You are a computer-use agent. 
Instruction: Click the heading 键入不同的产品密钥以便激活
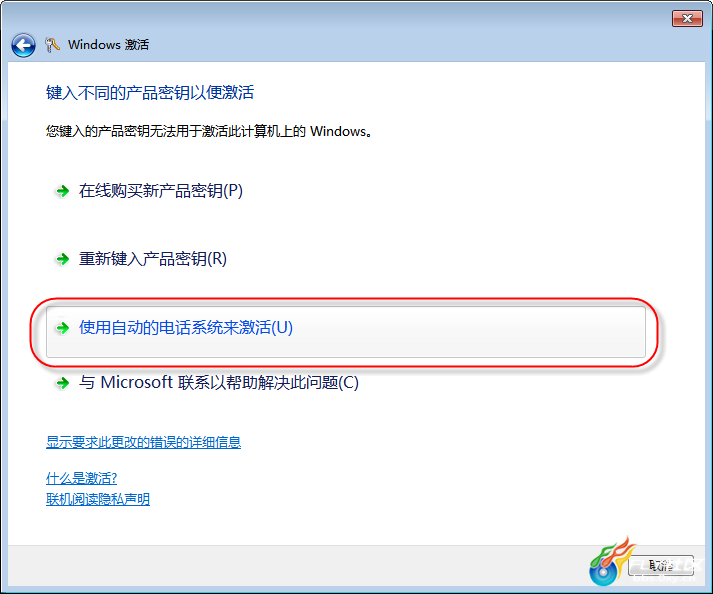pos(150,92)
